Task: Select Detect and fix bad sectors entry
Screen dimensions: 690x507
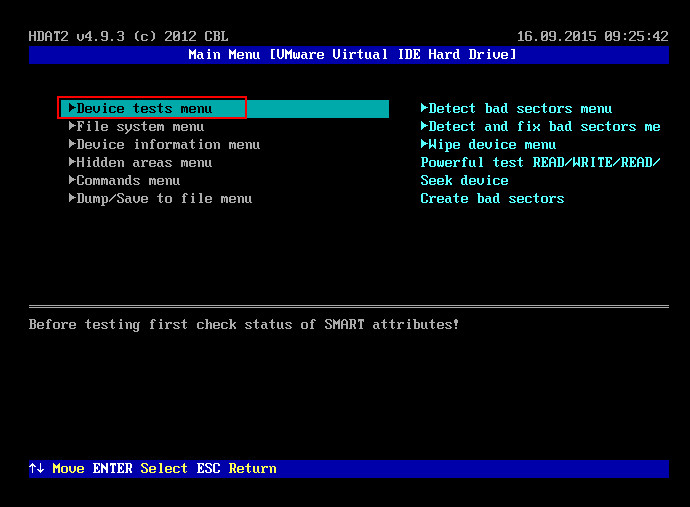Action: tap(544, 126)
